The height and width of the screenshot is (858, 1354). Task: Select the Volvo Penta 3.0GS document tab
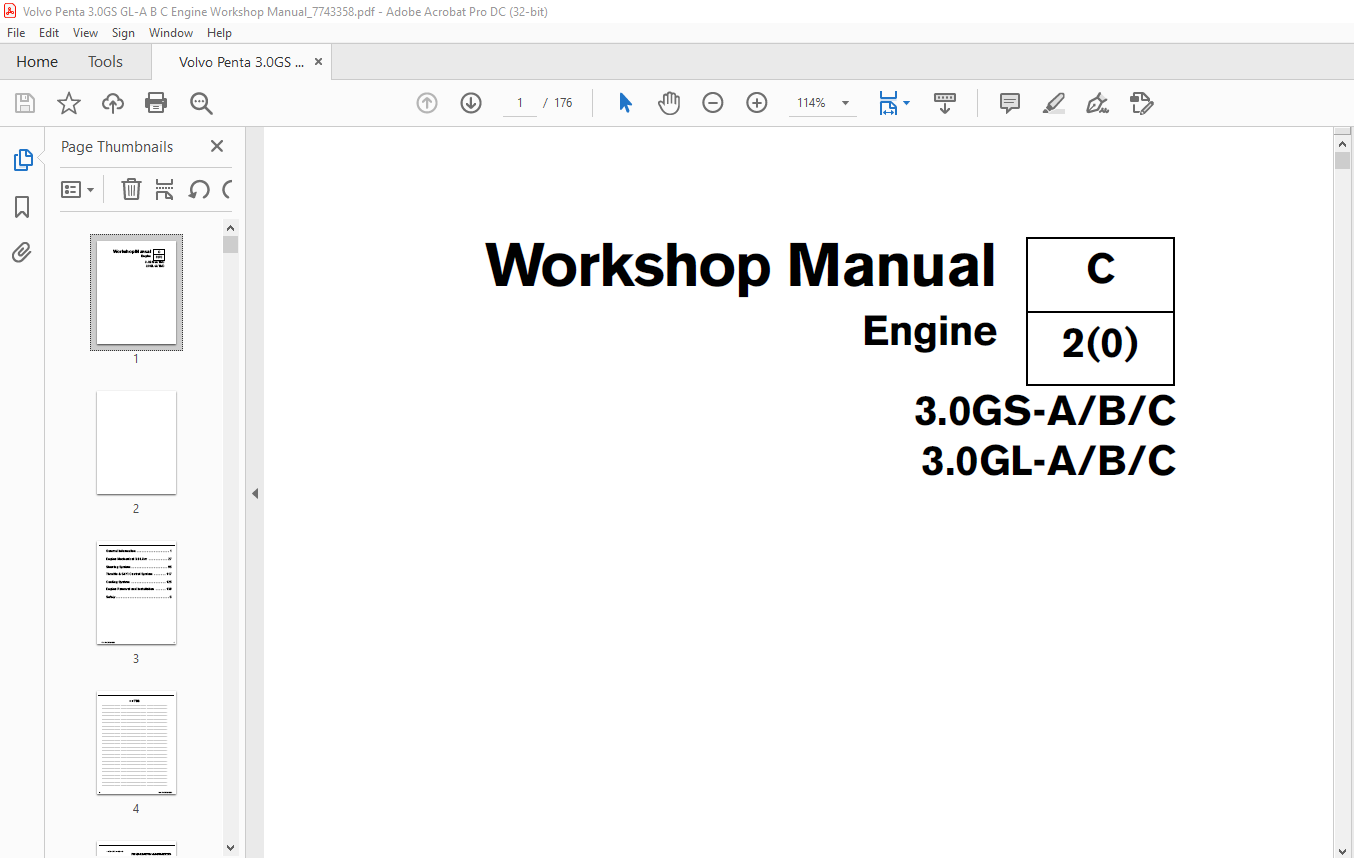click(241, 62)
